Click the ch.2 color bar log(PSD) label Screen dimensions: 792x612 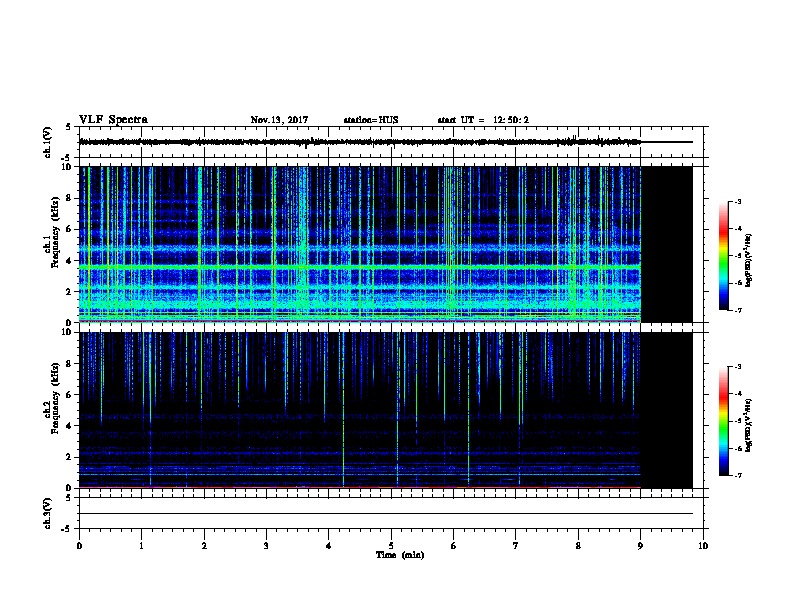tap(748, 425)
